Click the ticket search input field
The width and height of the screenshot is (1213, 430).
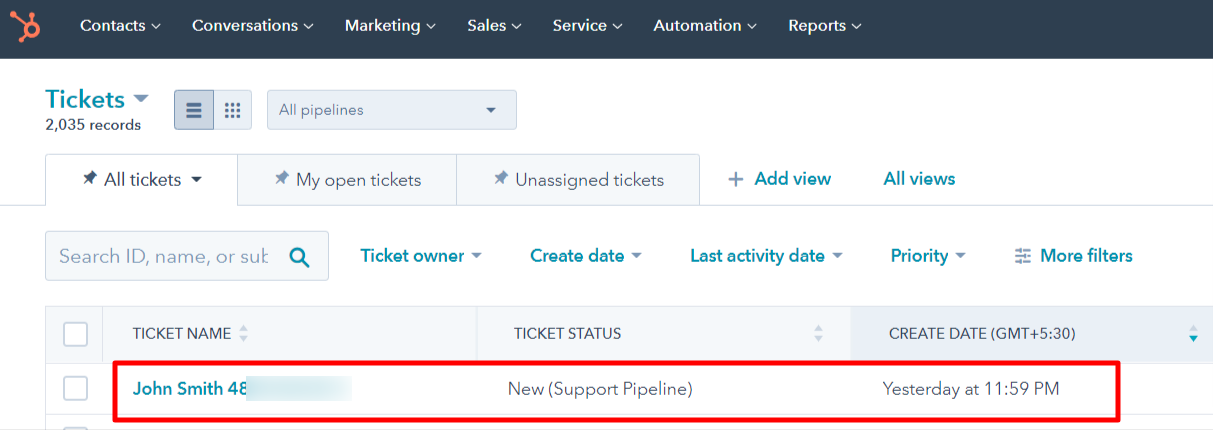click(x=165, y=256)
